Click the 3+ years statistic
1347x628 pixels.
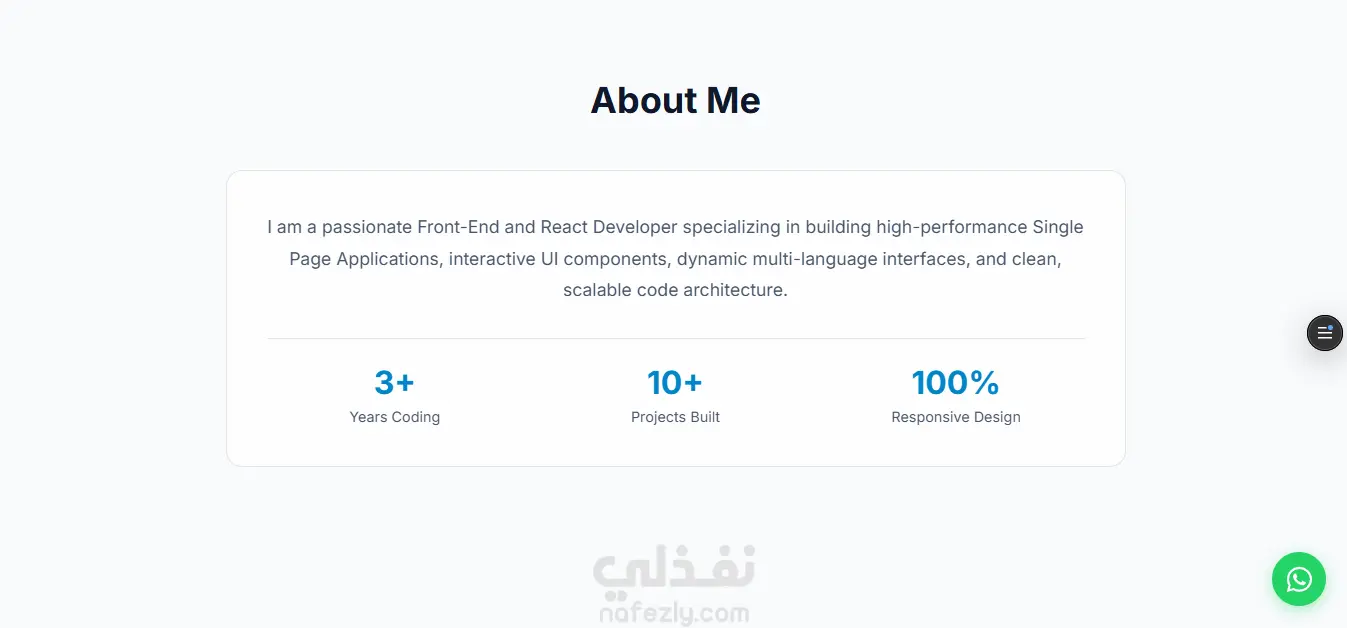[x=394, y=382]
